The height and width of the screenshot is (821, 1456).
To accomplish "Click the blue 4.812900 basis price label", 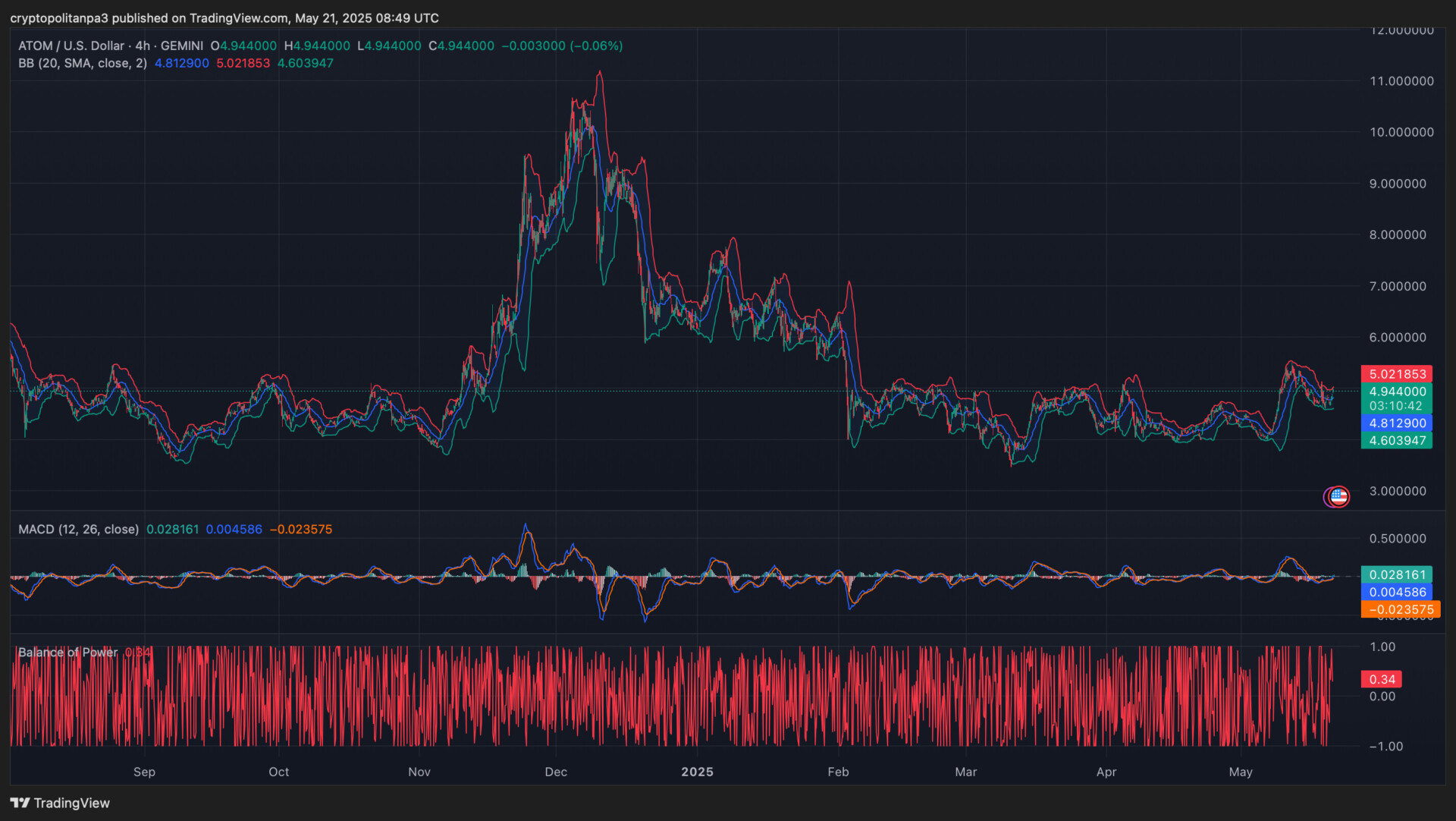I will (1397, 423).
